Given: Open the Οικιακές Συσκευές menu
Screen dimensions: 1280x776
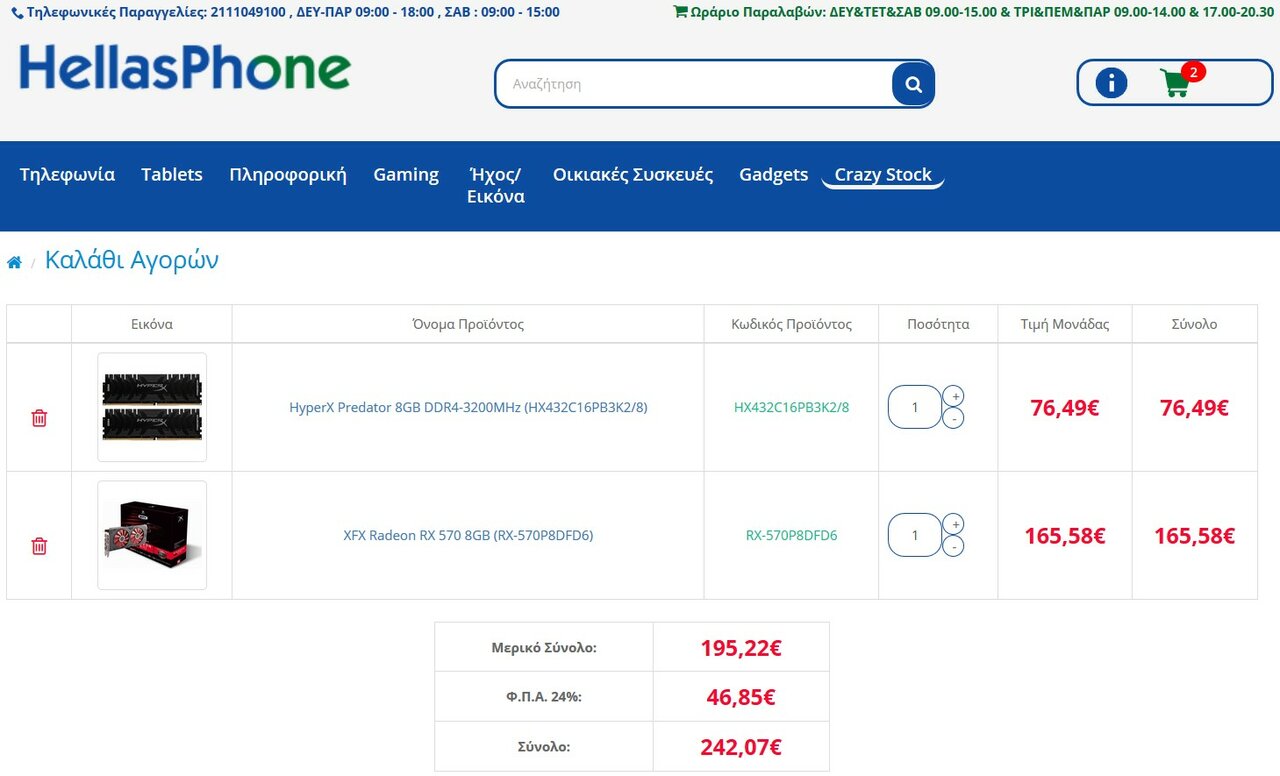Looking at the screenshot, I should tap(633, 175).
